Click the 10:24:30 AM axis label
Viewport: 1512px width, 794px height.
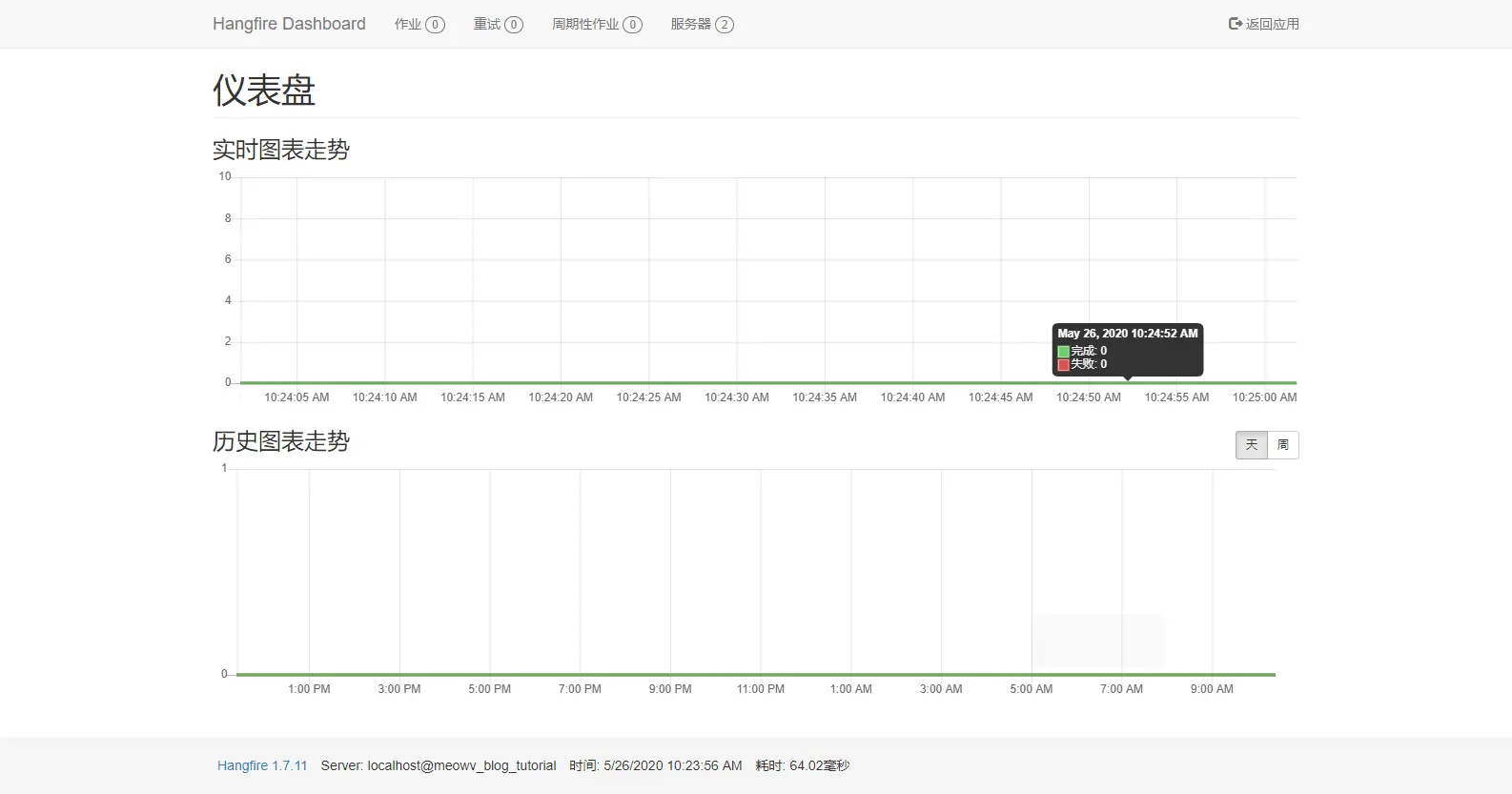(737, 397)
